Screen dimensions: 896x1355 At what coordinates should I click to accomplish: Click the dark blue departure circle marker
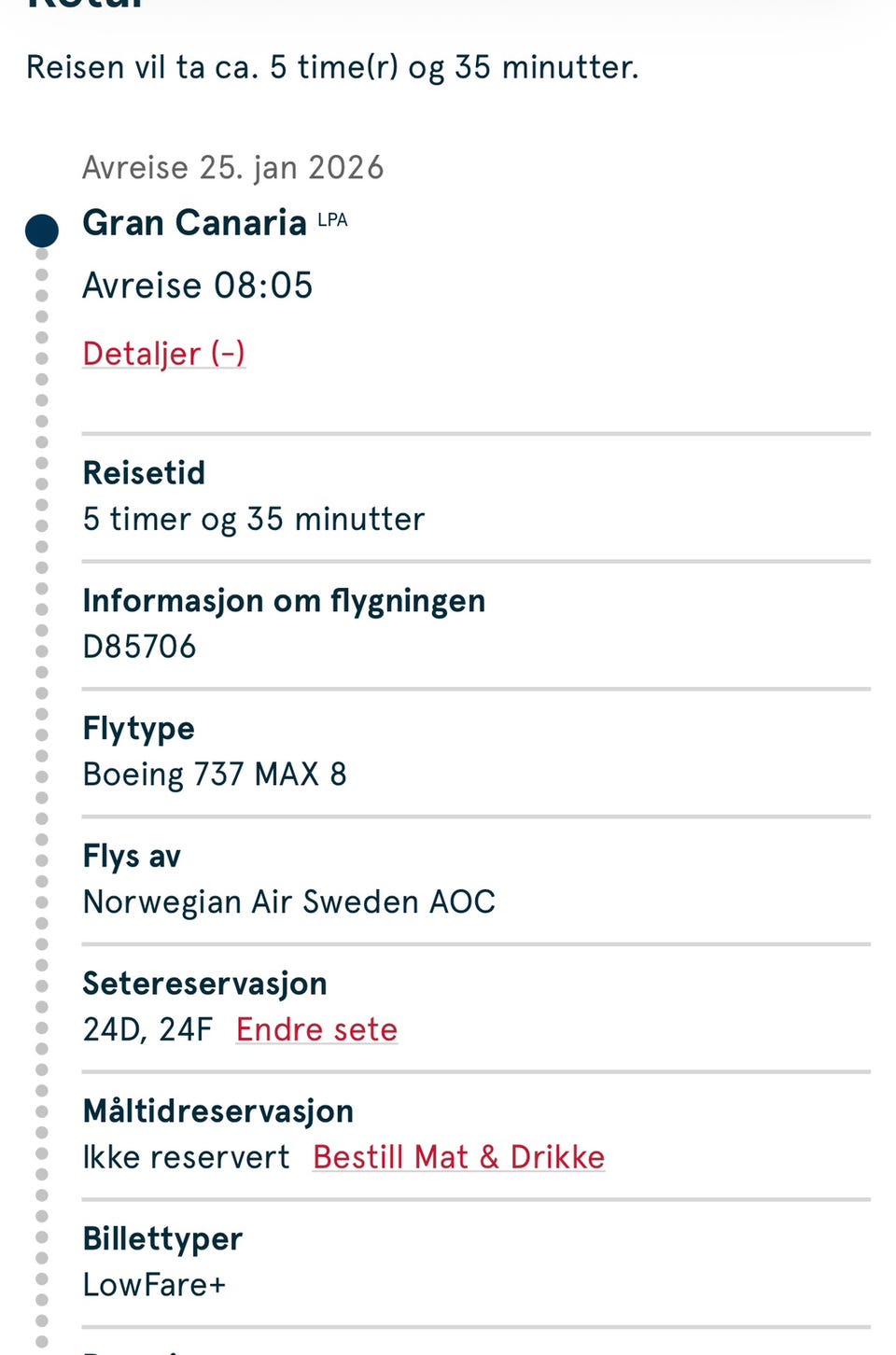(x=42, y=230)
